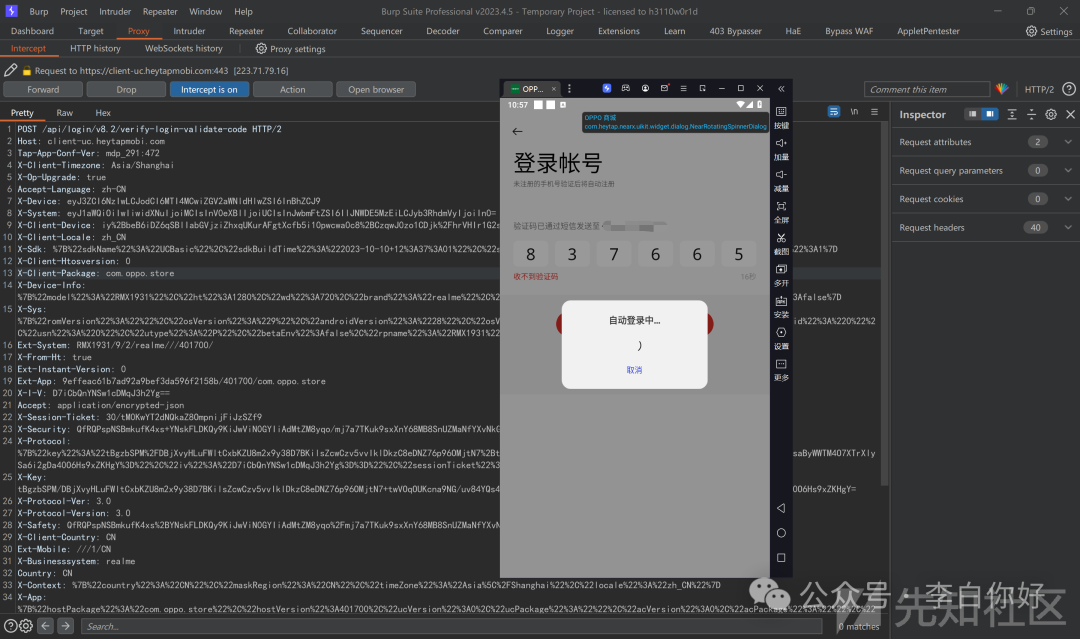Go to next search match arrow
1080x639 pixels.
65,626
